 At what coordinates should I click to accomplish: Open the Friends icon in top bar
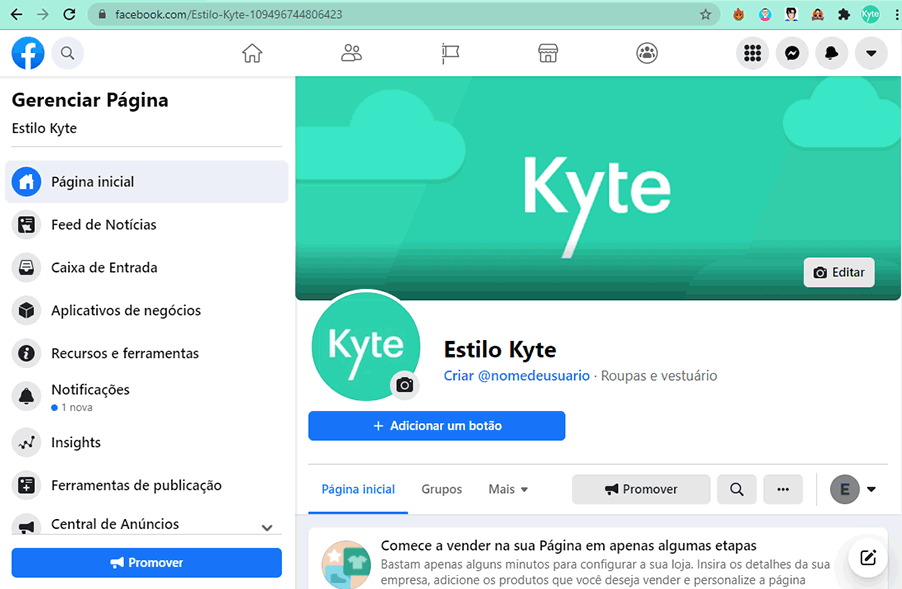pyautogui.click(x=351, y=53)
